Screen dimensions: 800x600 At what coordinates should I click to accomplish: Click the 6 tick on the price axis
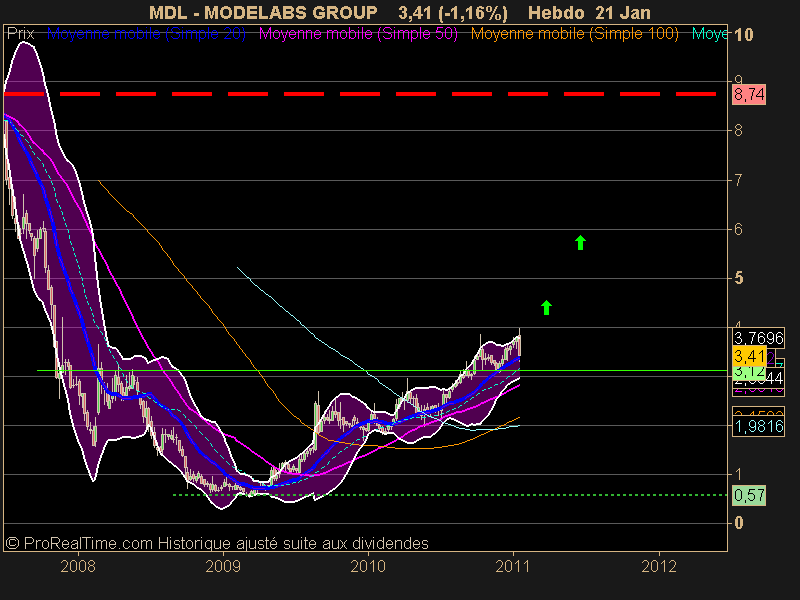coord(738,229)
